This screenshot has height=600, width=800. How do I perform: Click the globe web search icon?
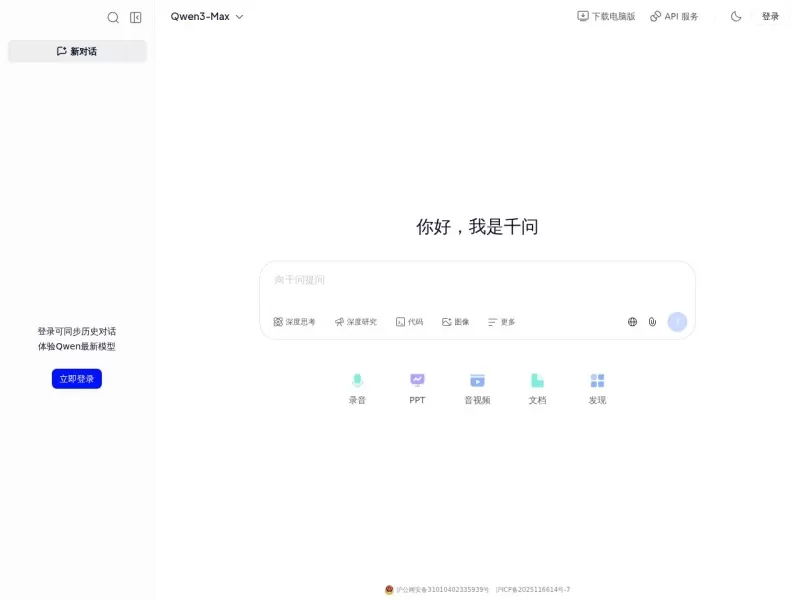click(631, 321)
